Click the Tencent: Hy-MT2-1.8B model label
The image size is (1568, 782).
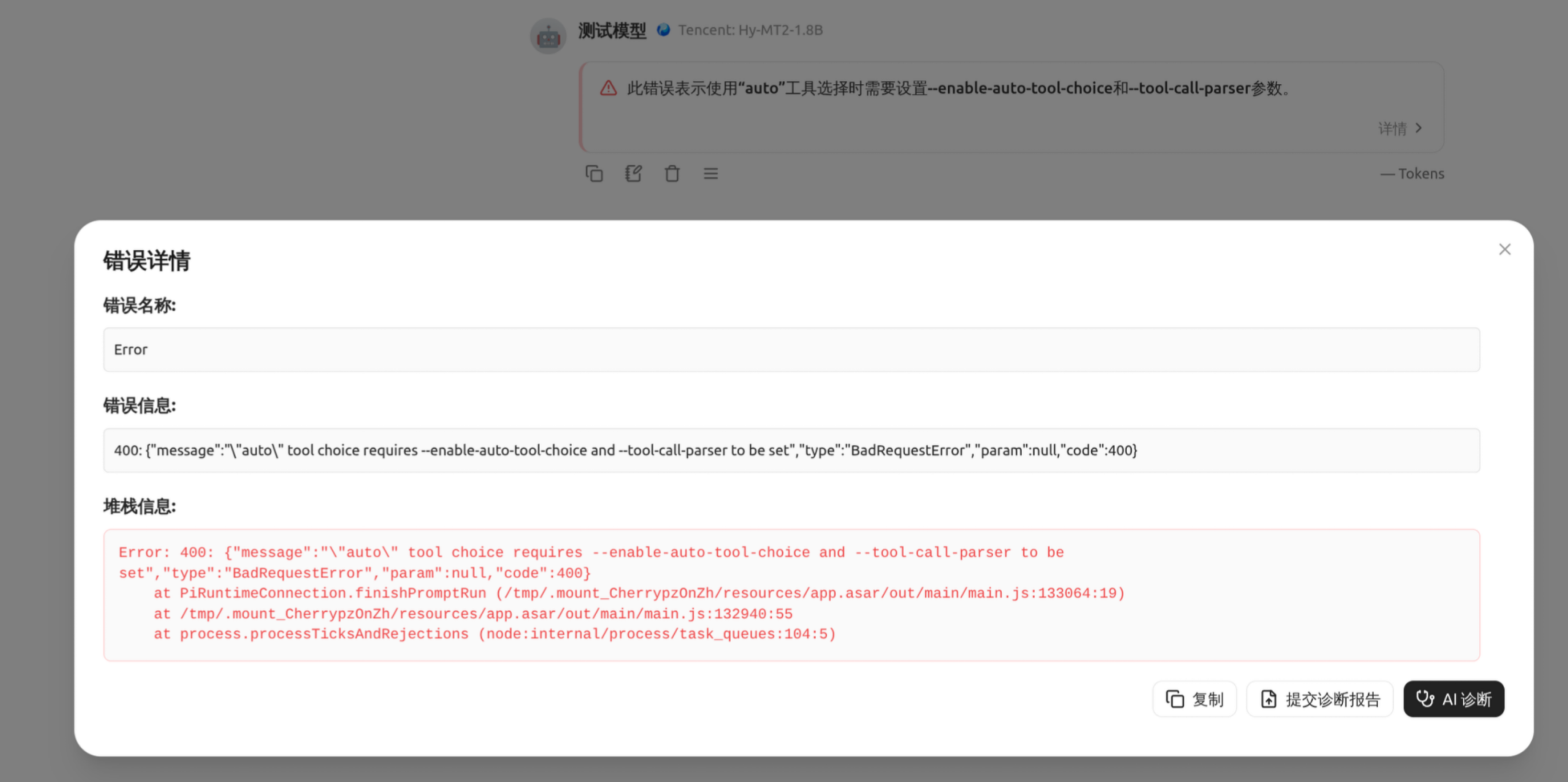(750, 30)
